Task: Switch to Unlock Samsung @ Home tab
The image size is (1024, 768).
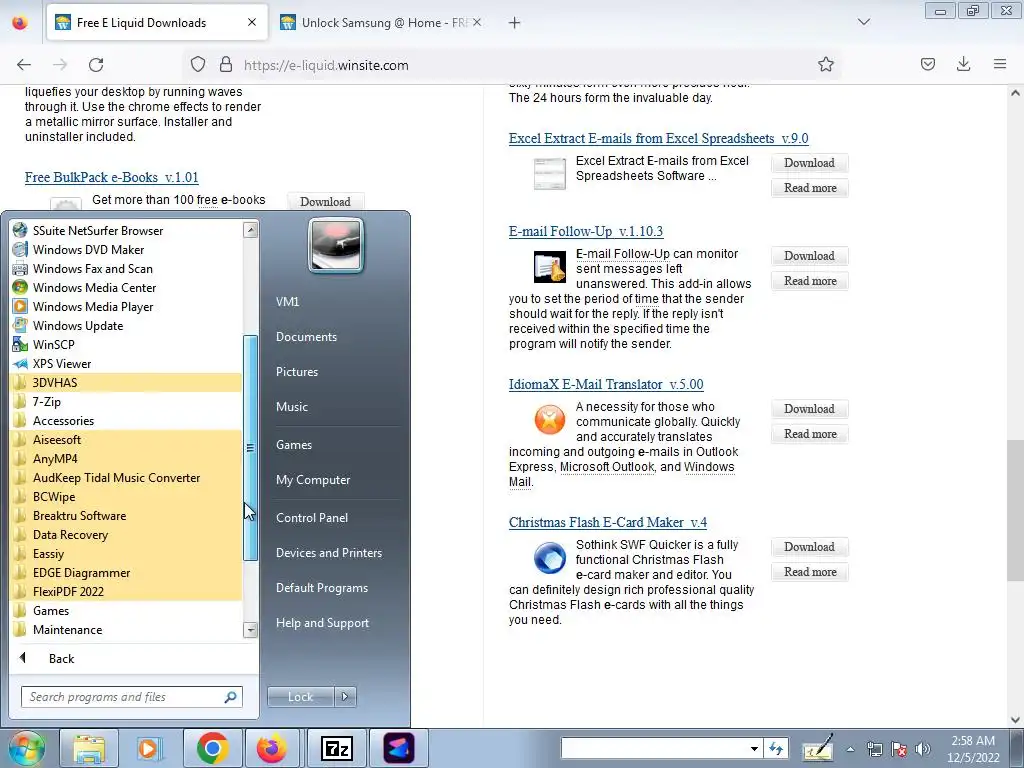Action: click(x=381, y=23)
